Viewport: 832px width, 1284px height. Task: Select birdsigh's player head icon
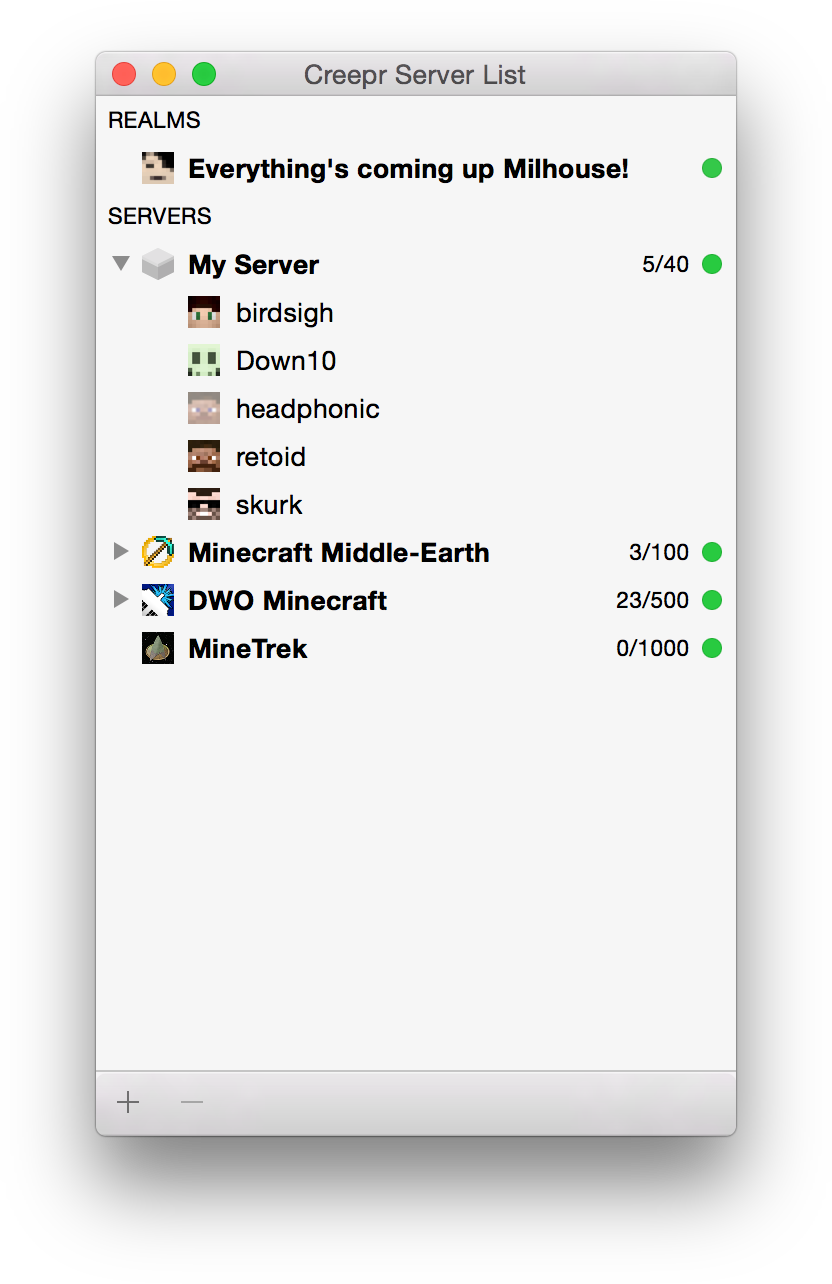(x=204, y=312)
